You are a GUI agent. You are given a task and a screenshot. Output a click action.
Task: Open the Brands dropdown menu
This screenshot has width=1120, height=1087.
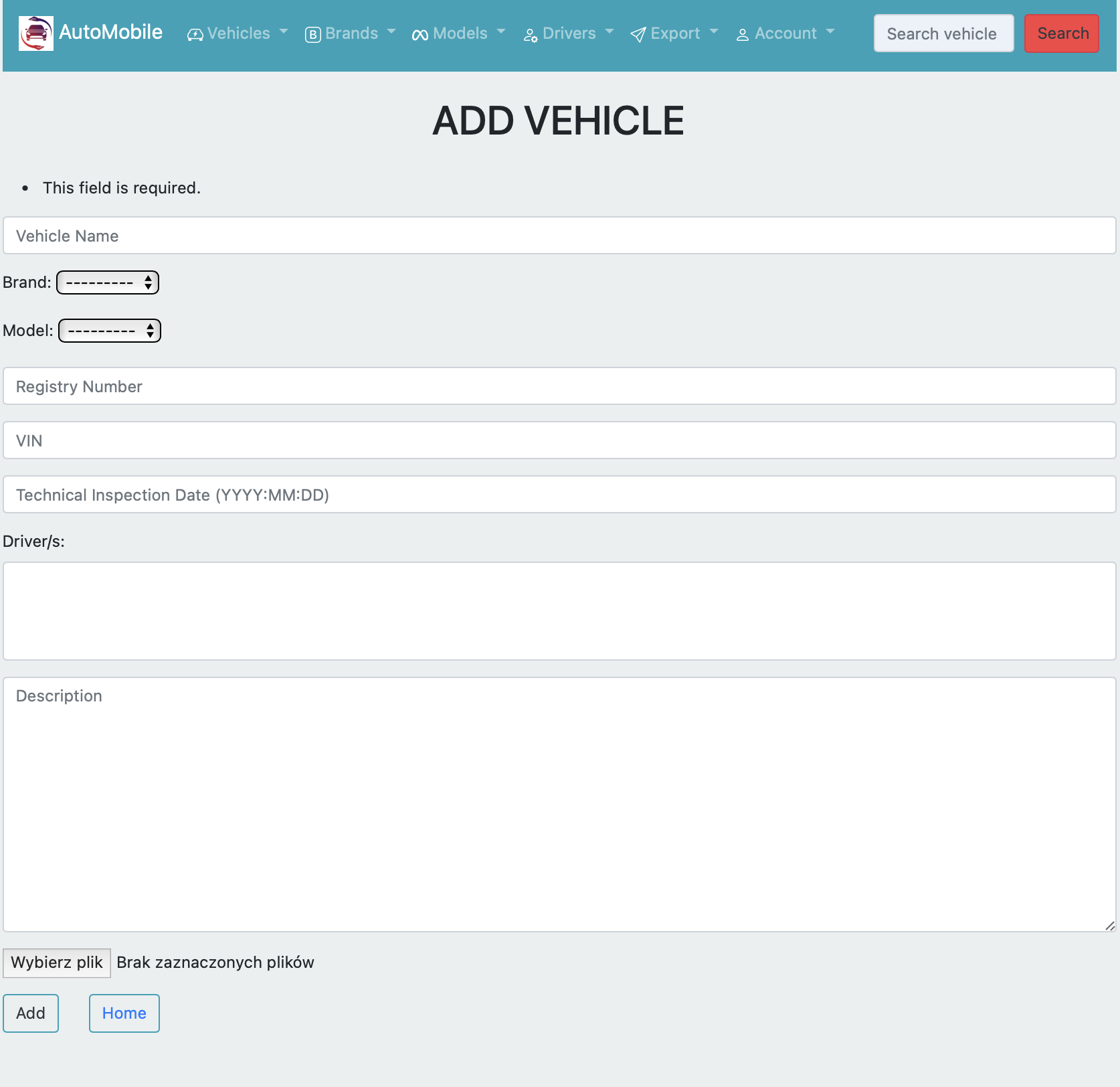[350, 33]
